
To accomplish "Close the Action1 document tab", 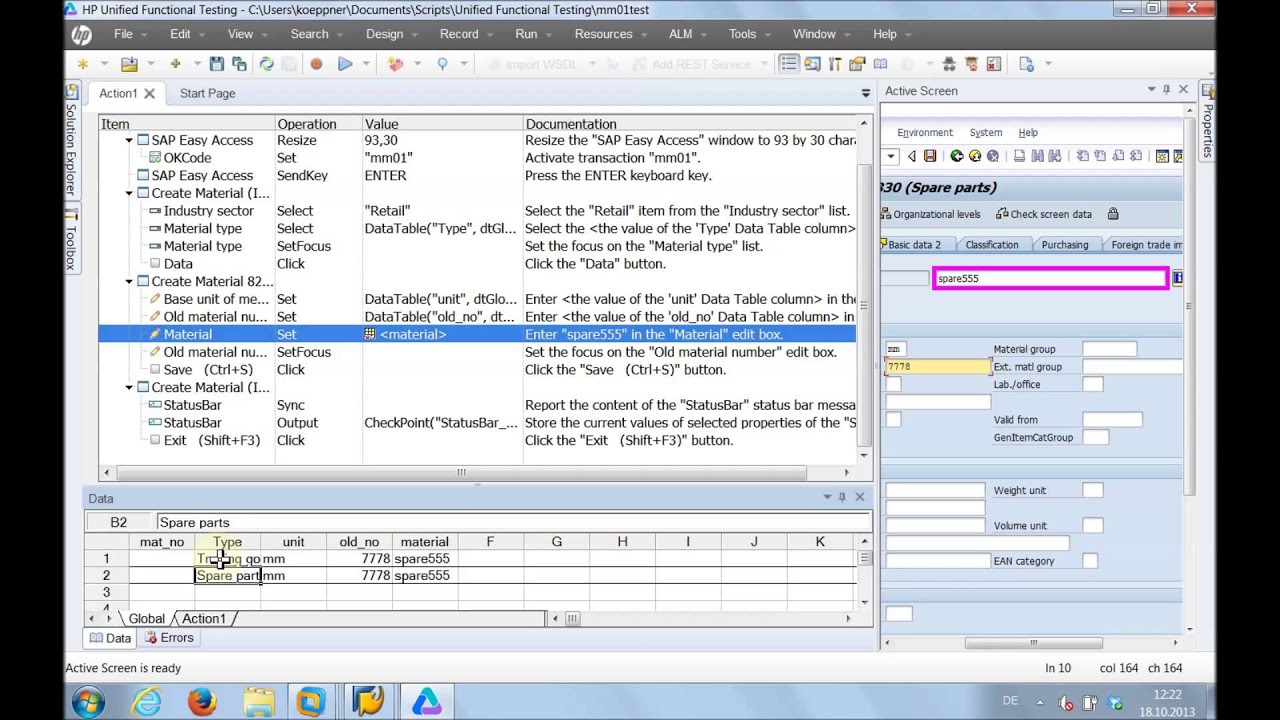I will [149, 93].
